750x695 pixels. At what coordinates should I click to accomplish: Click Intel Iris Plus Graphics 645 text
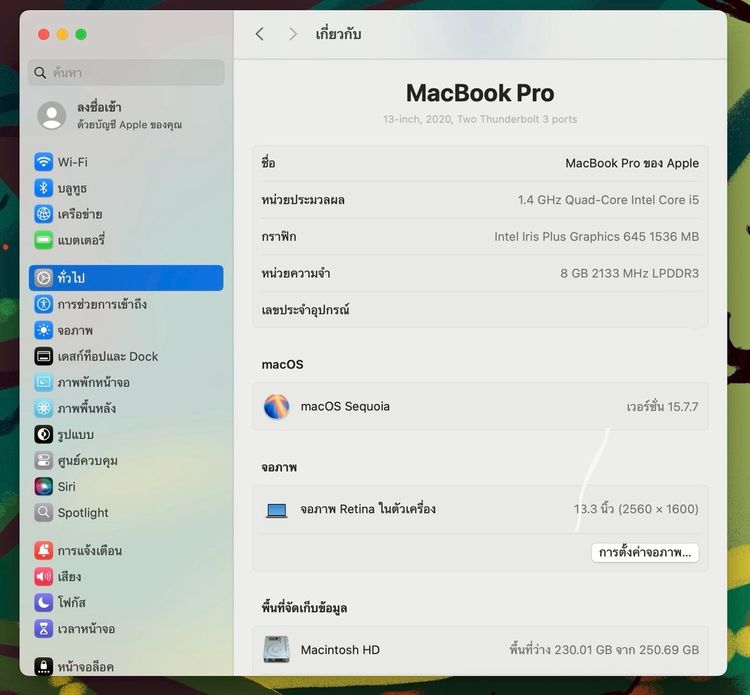tap(596, 236)
